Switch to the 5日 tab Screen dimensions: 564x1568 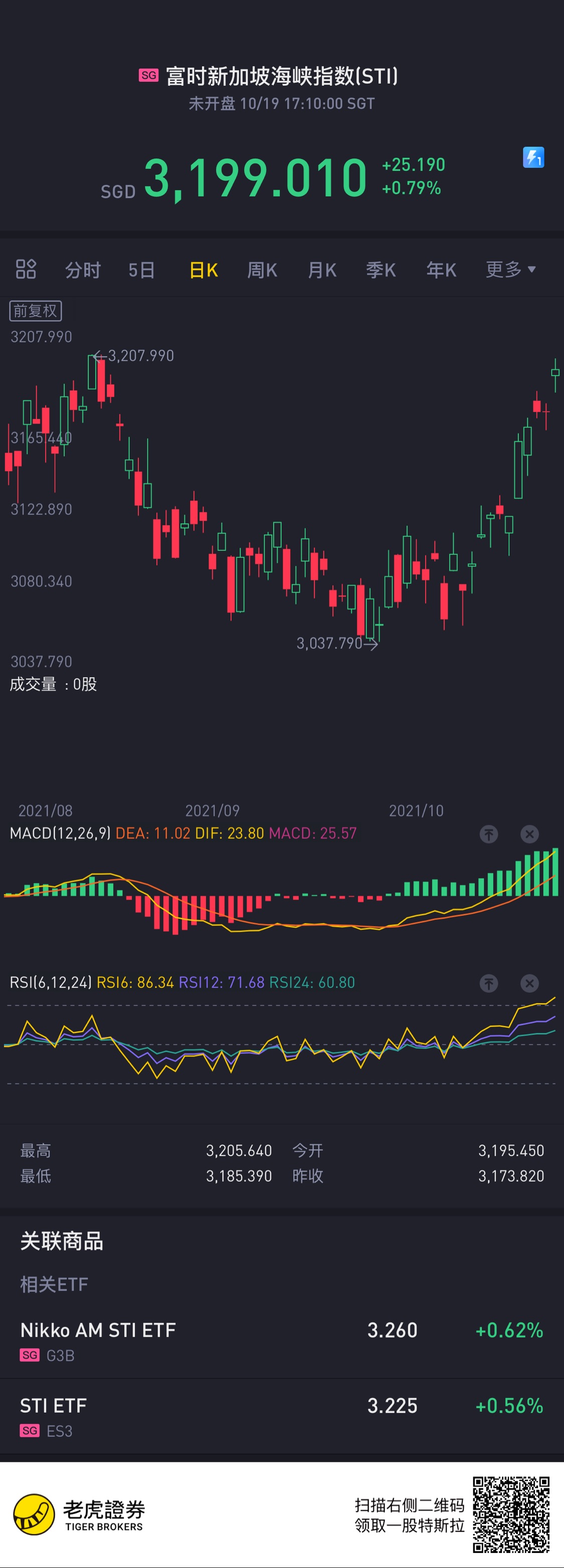(141, 270)
